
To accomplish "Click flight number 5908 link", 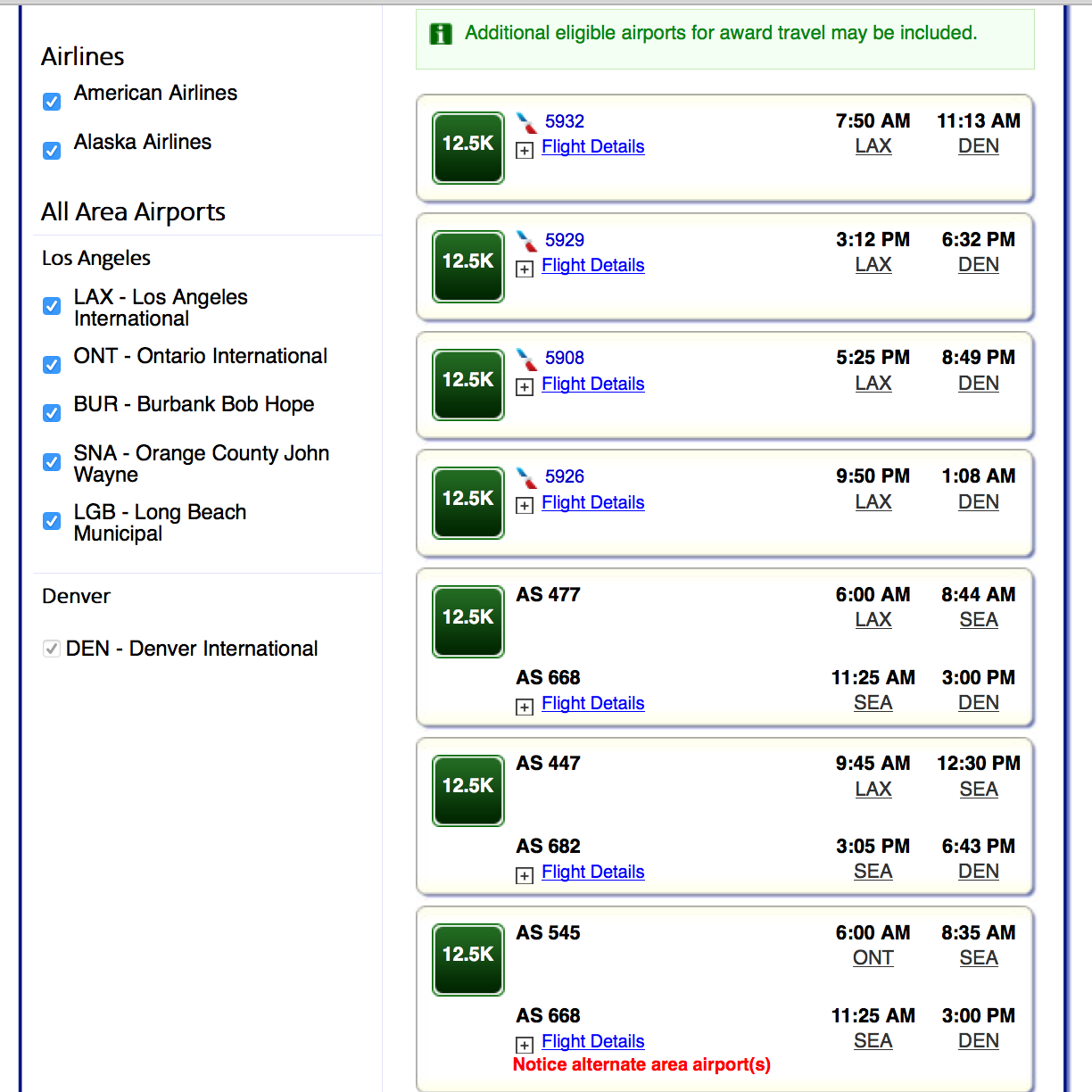I will 565,358.
